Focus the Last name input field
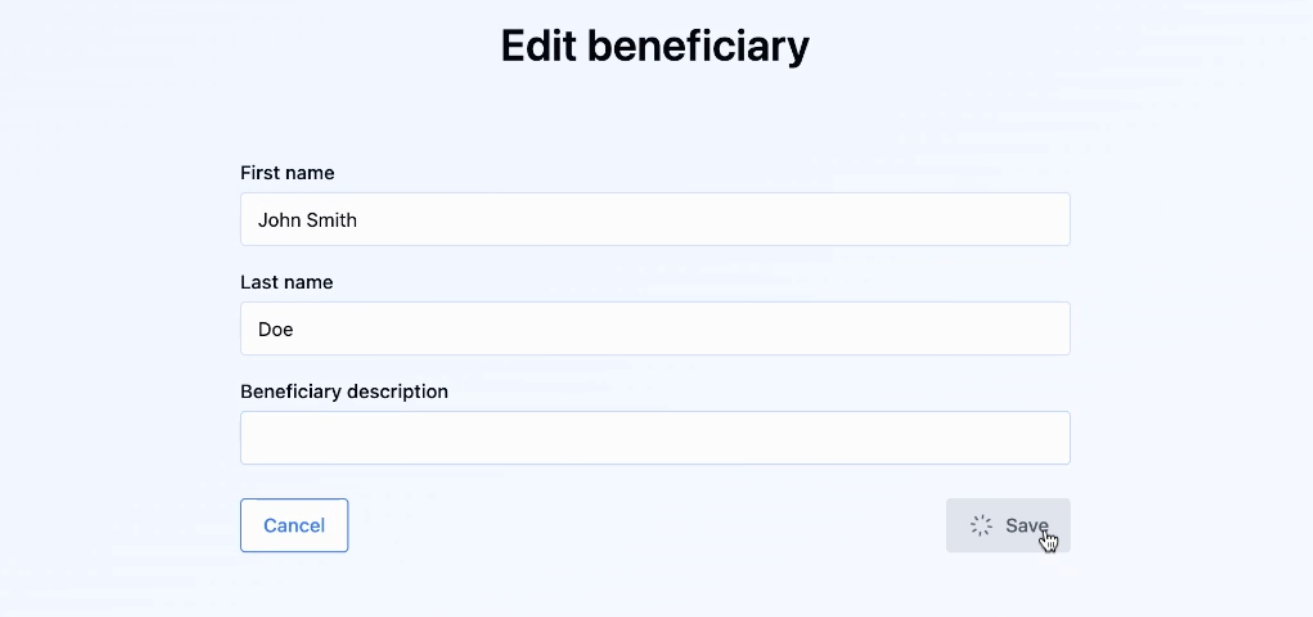1313x617 pixels. click(x=655, y=328)
